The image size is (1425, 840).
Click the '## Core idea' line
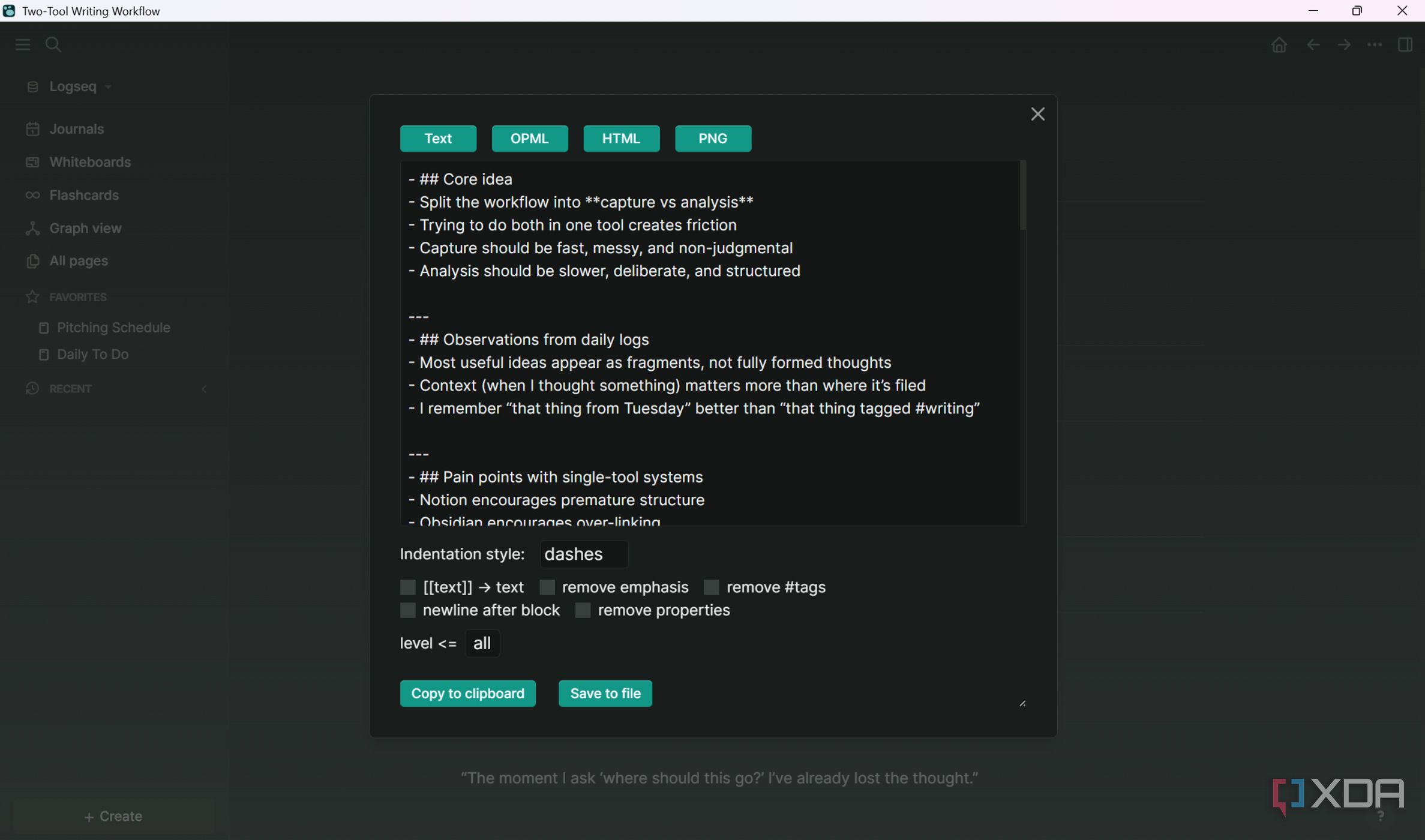[460, 179]
